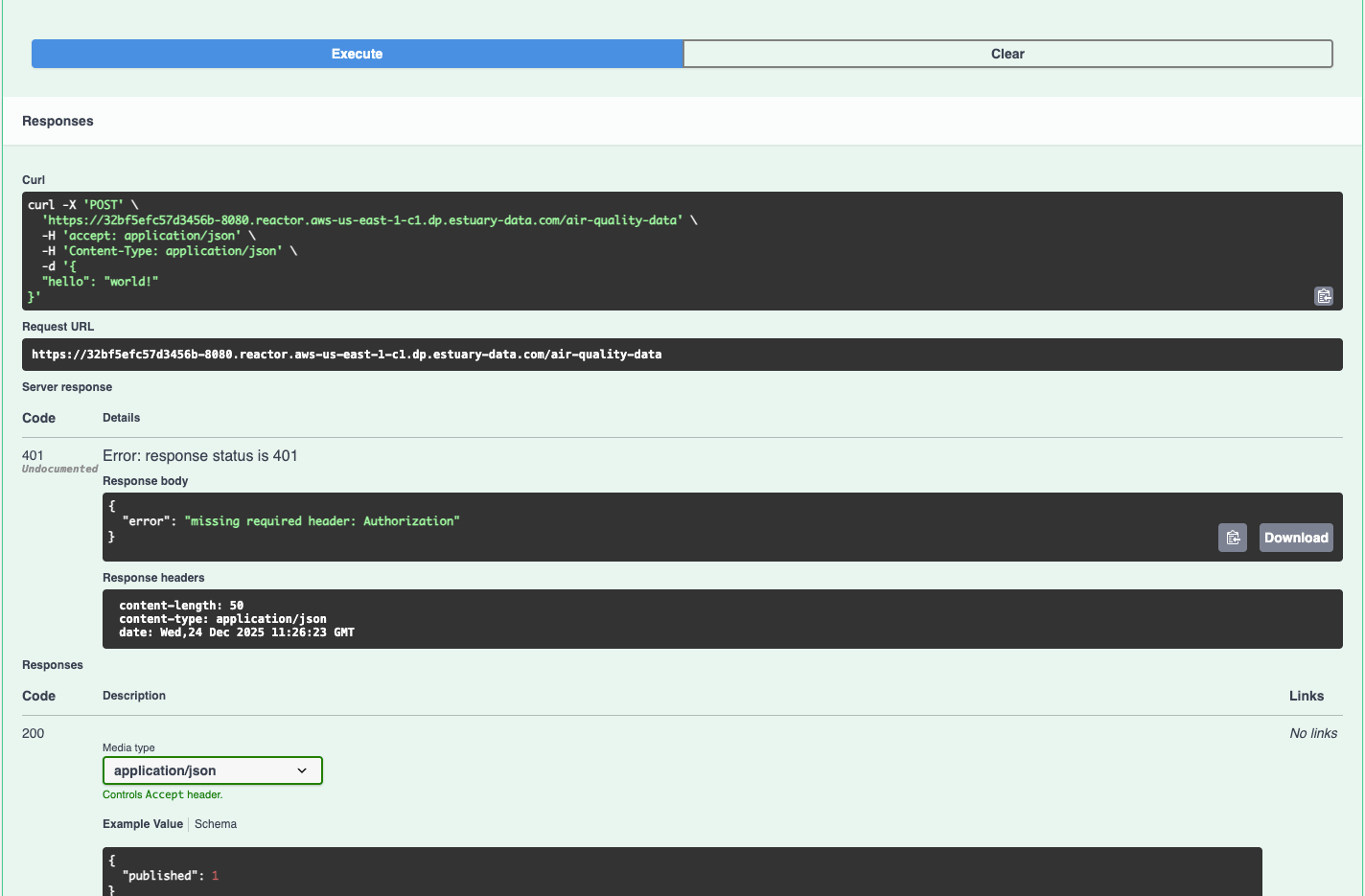
Task: Click the 200 response code entry
Action: 33,733
